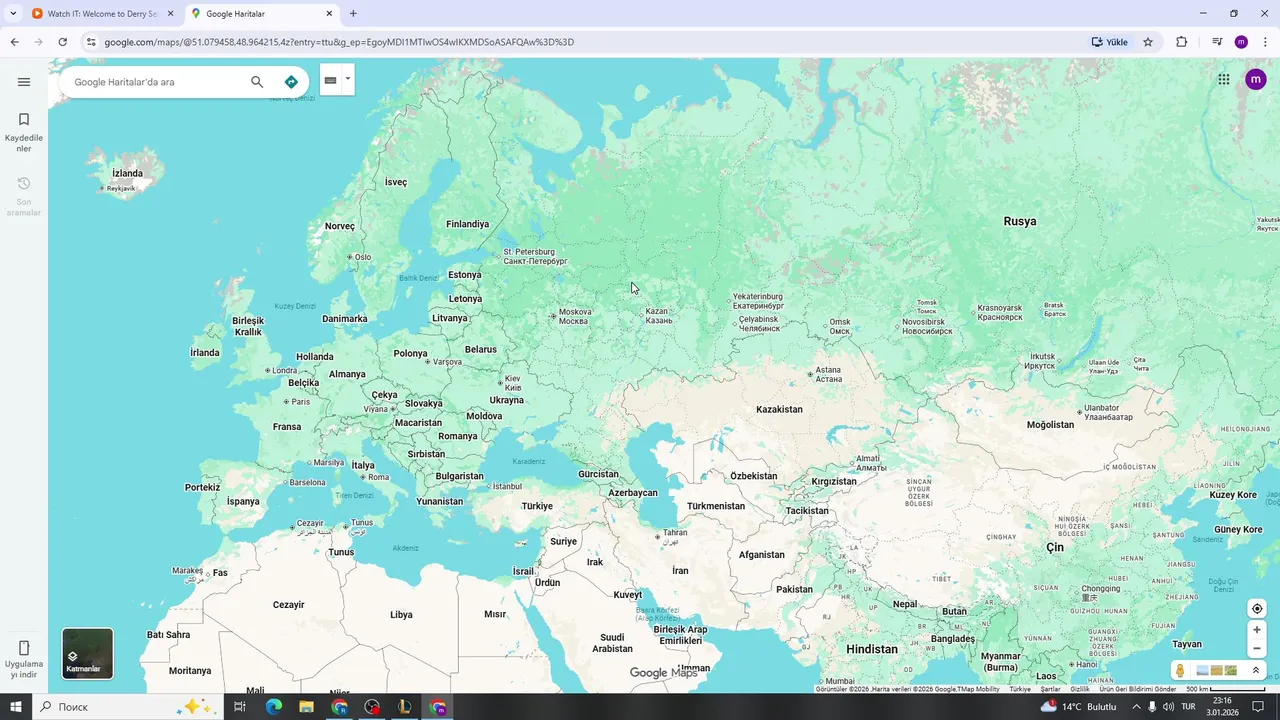Open the purple Google account avatar
Viewport: 1280px width, 720px height.
pyautogui.click(x=1256, y=80)
